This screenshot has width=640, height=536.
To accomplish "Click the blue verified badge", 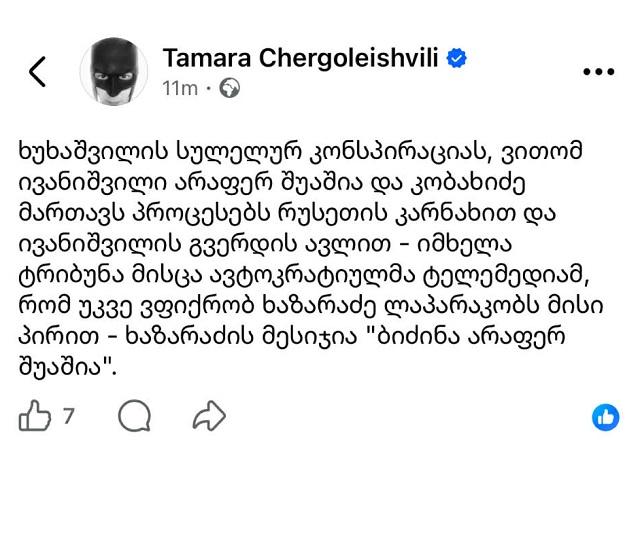I will pos(457,59).
